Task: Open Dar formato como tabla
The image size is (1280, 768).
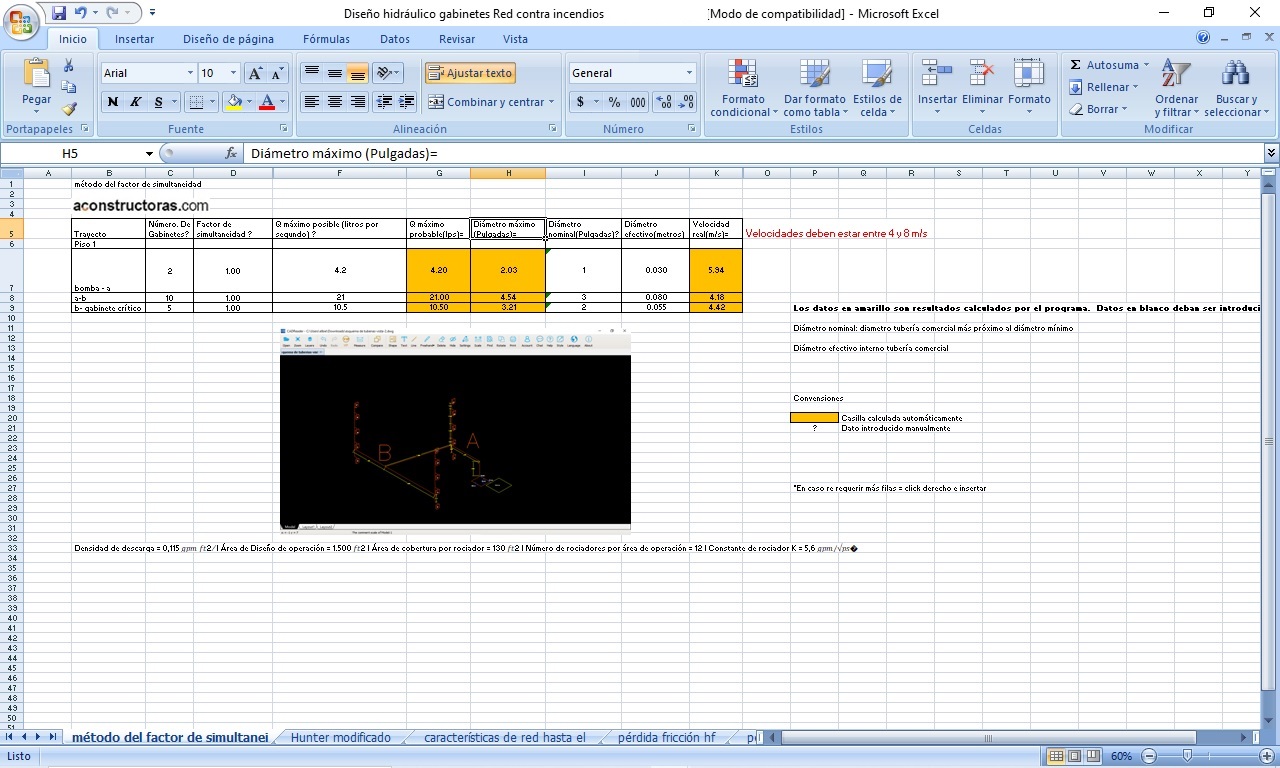Action: click(x=814, y=88)
